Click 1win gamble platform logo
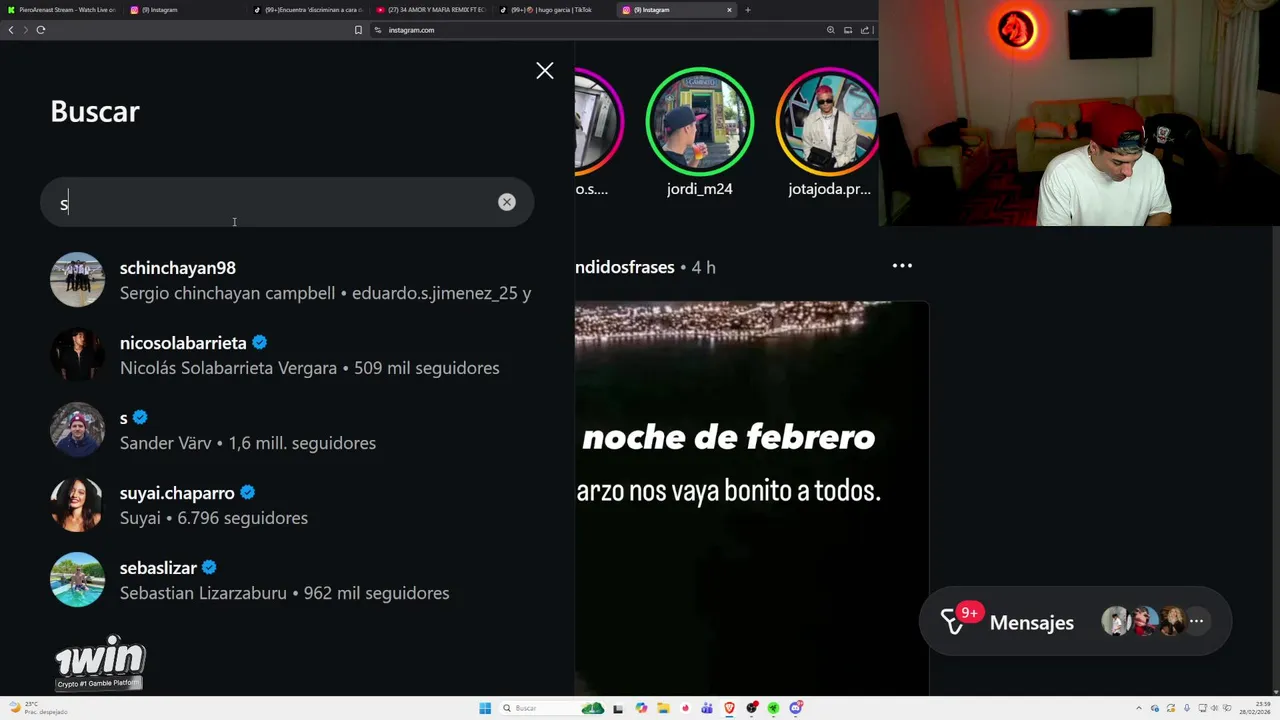This screenshot has height=720, width=1280. pos(100,662)
